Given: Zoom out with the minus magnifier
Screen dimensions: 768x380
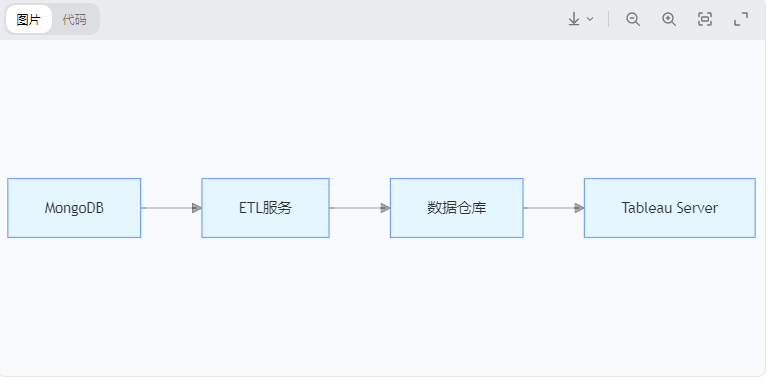Looking at the screenshot, I should (633, 19).
